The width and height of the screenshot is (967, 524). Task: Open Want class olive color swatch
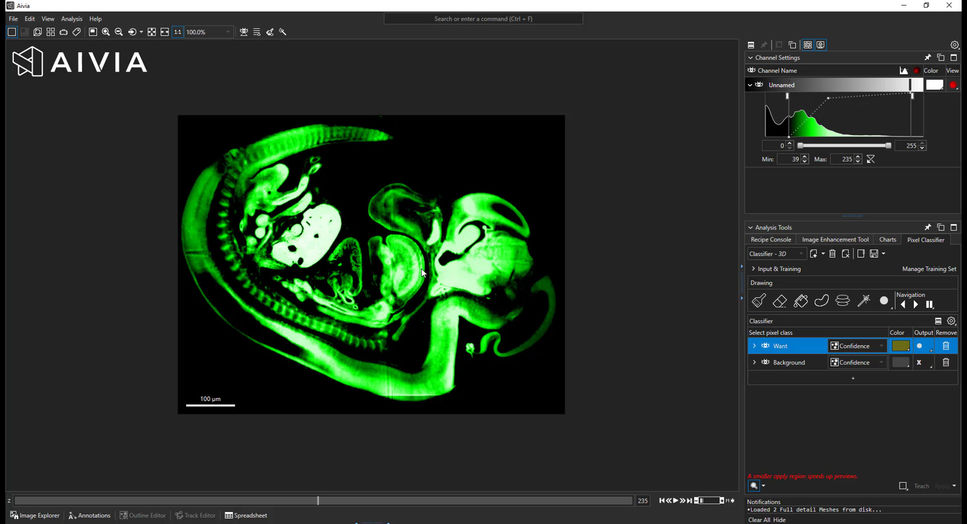[900, 346]
